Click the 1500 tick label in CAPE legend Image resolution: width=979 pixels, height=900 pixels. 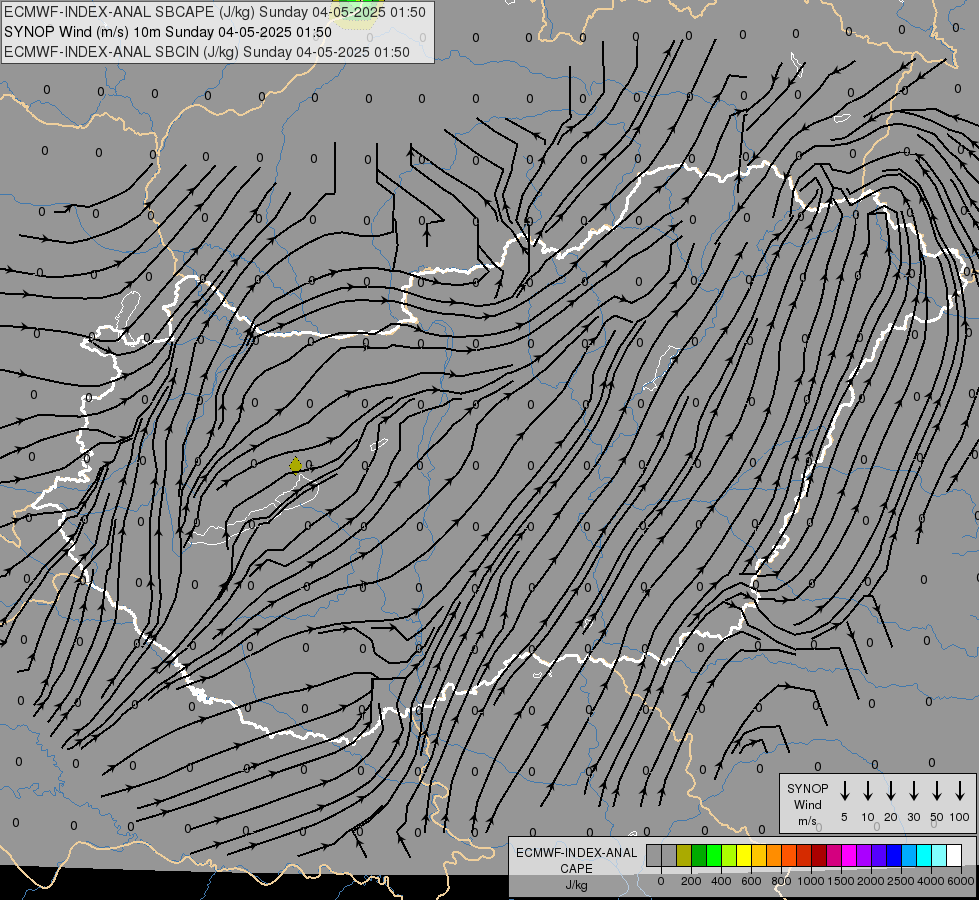841,881
